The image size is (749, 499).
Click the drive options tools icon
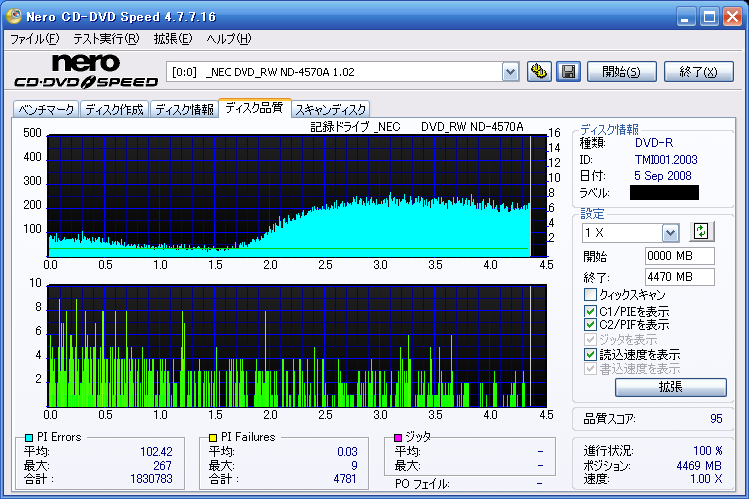coord(539,72)
